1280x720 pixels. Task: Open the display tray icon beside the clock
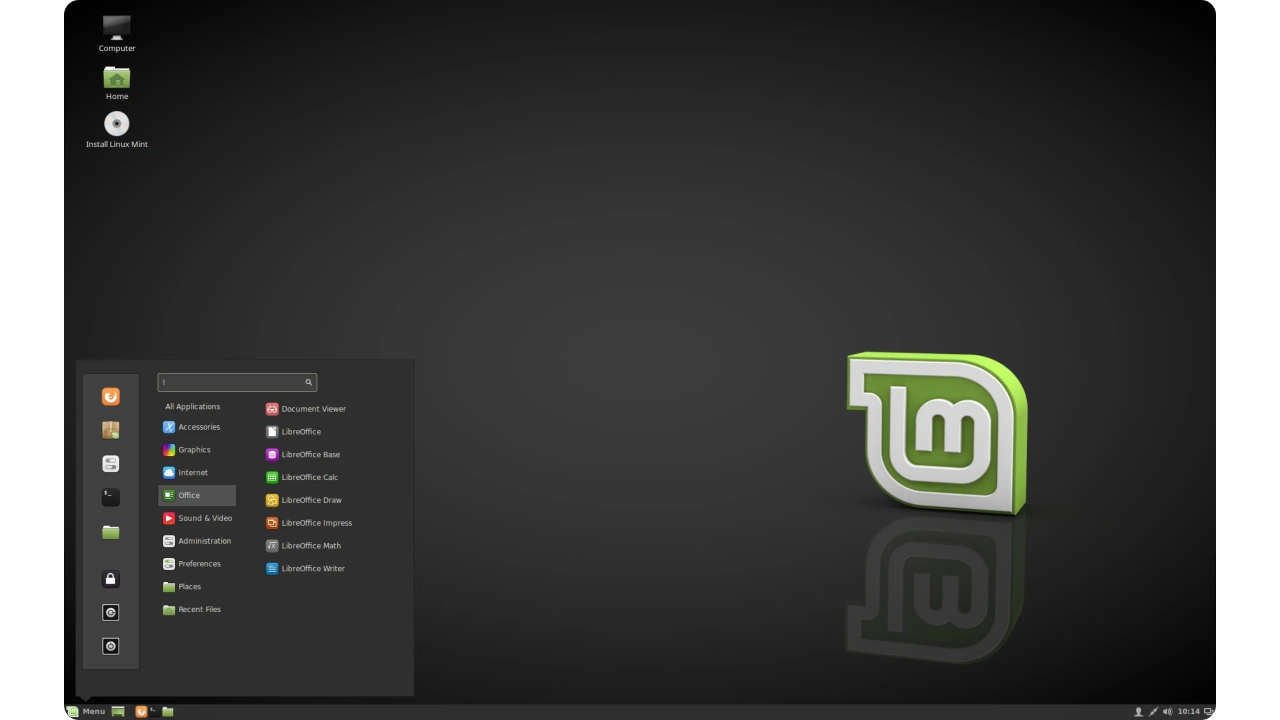tap(1209, 712)
